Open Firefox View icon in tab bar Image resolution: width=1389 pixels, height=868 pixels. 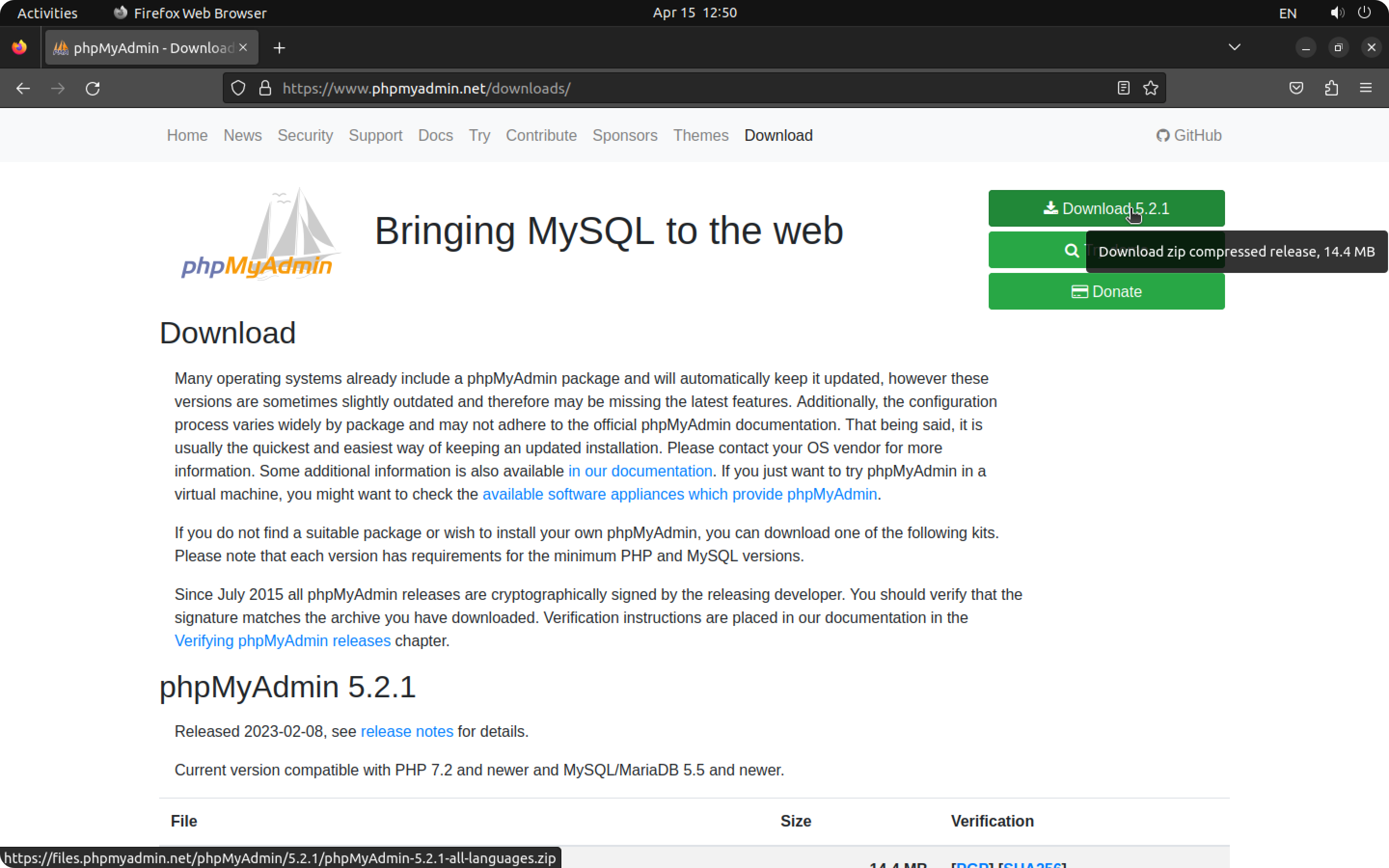click(19, 48)
